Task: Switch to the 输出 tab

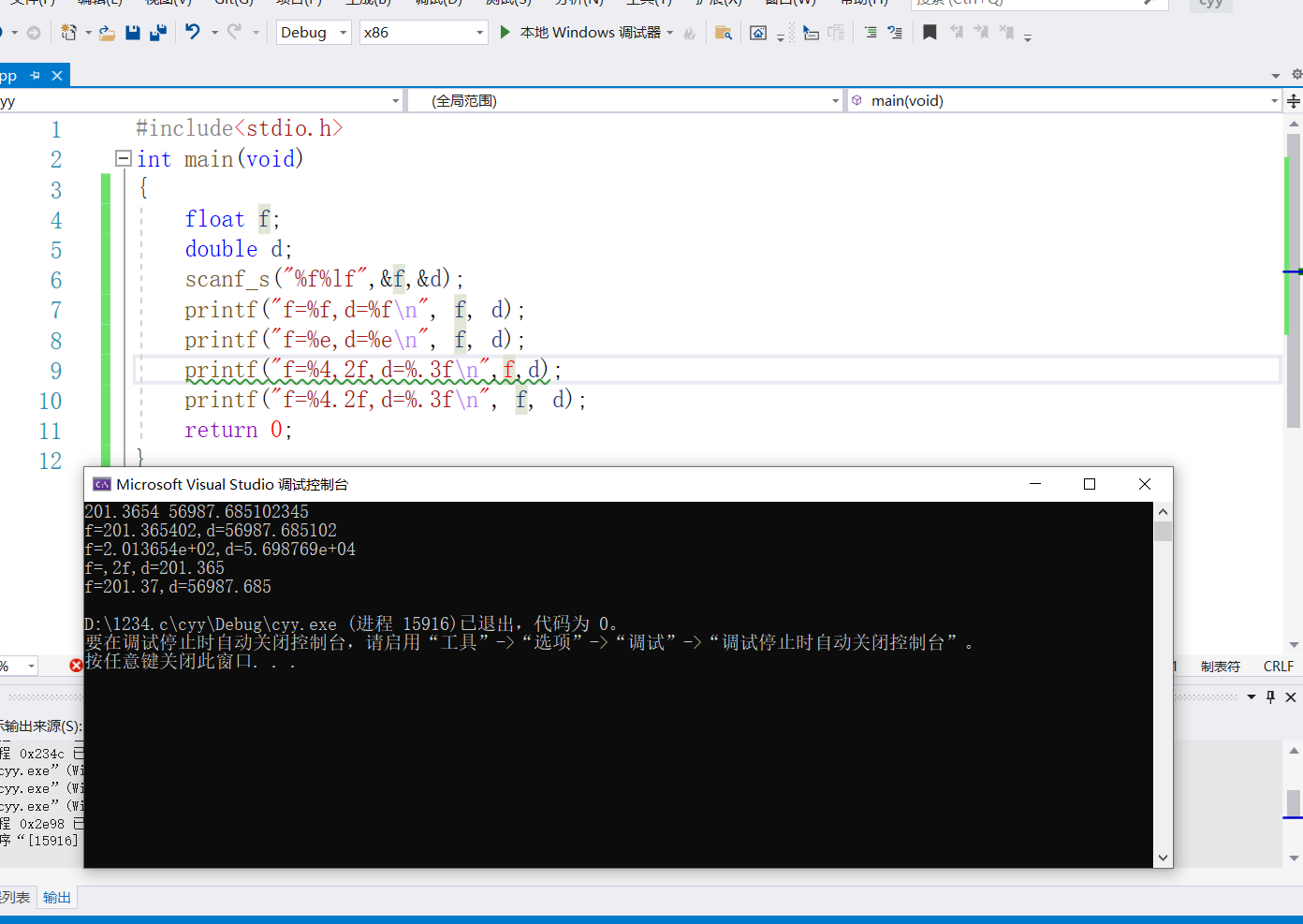Action: tap(57, 897)
